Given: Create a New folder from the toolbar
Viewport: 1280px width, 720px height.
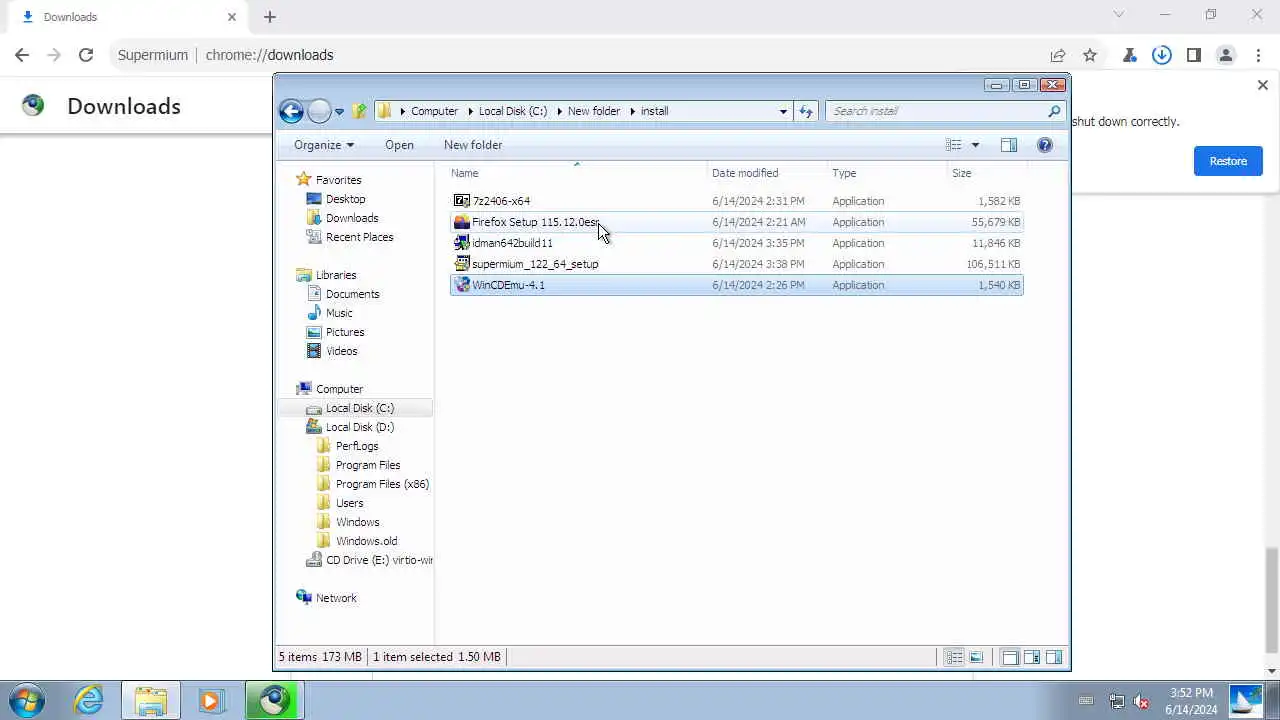Looking at the screenshot, I should point(473,145).
